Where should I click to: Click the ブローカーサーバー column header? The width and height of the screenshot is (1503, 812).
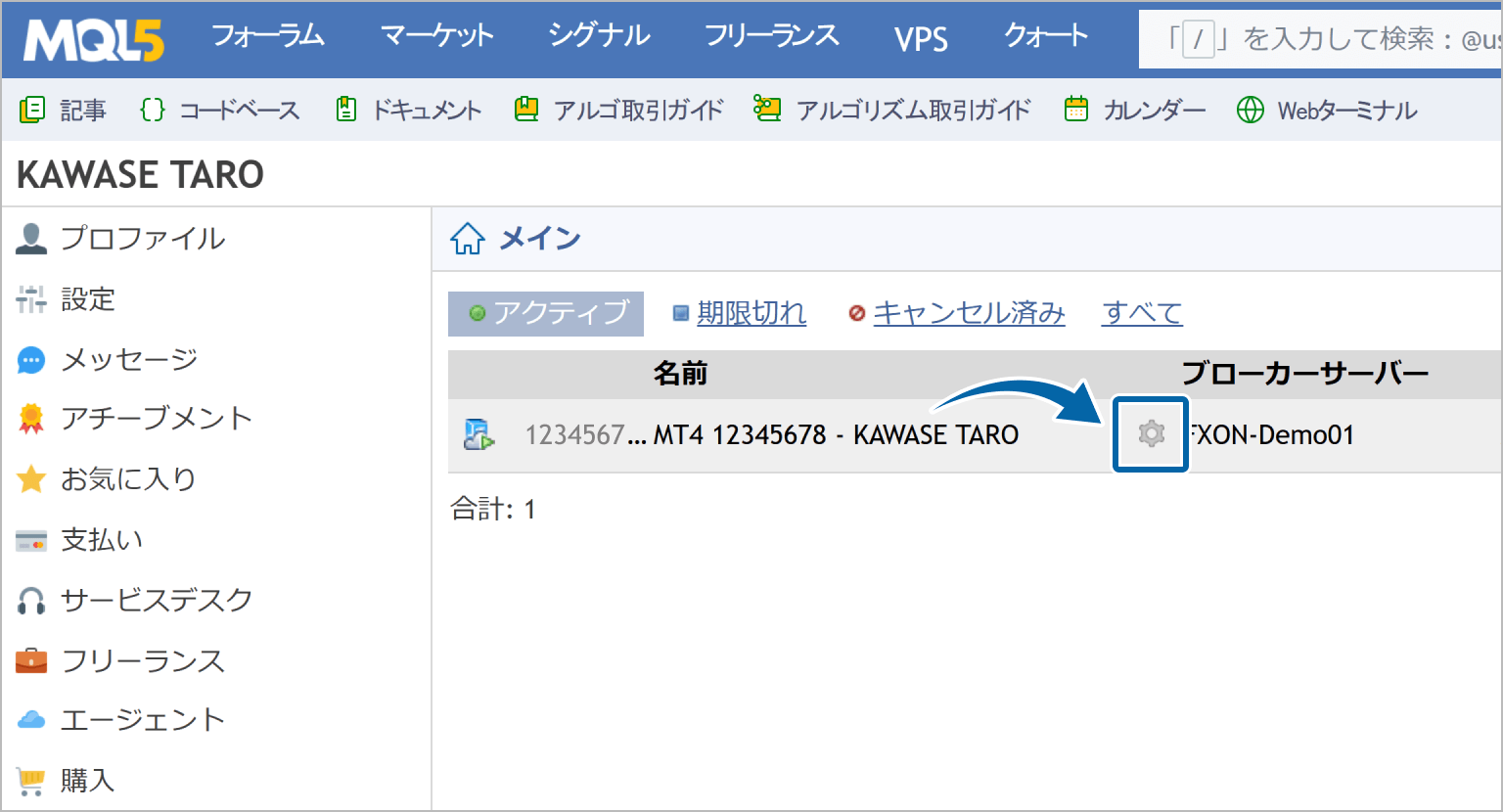pos(1305,374)
